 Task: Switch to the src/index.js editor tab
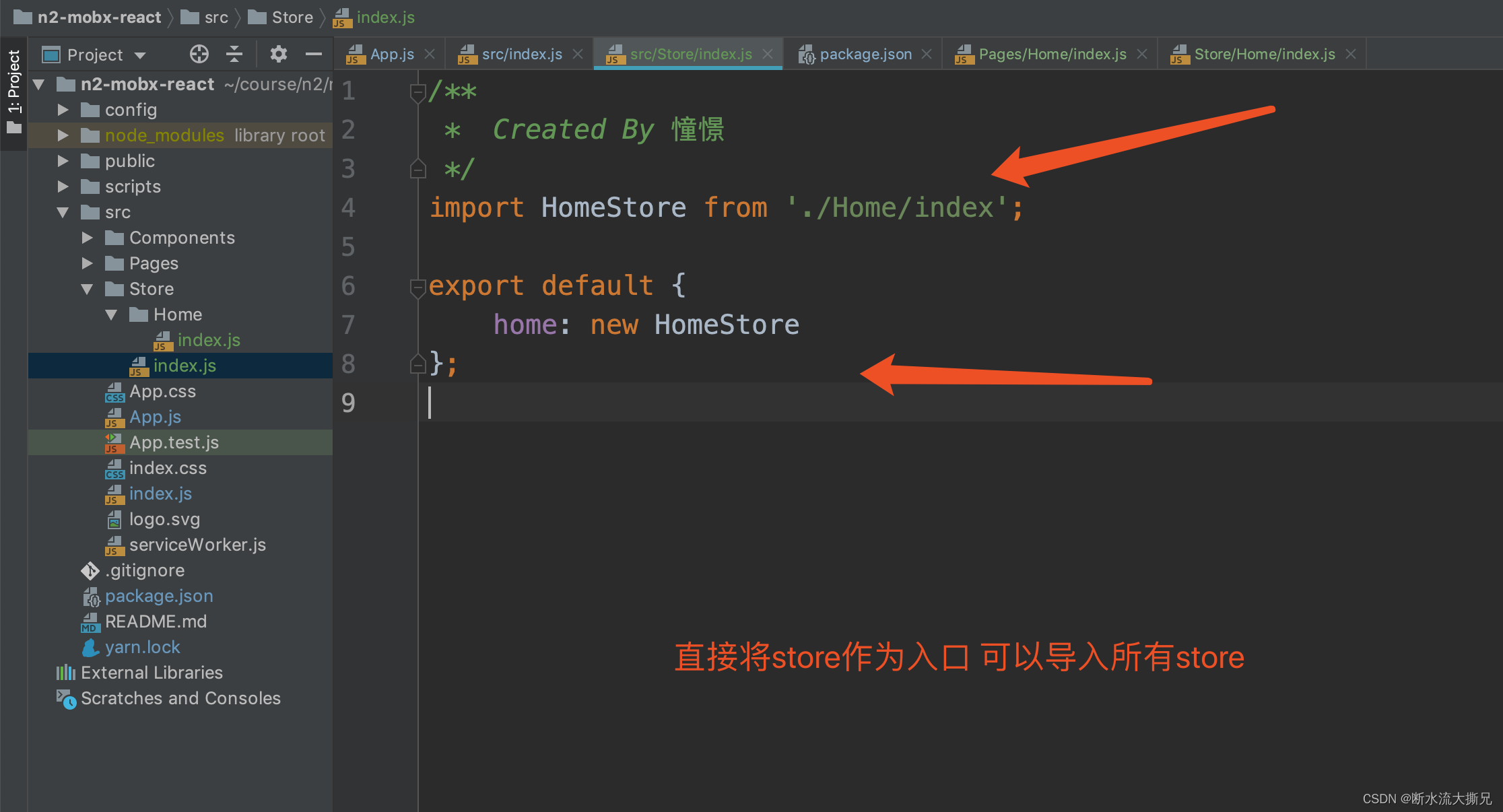[x=522, y=54]
